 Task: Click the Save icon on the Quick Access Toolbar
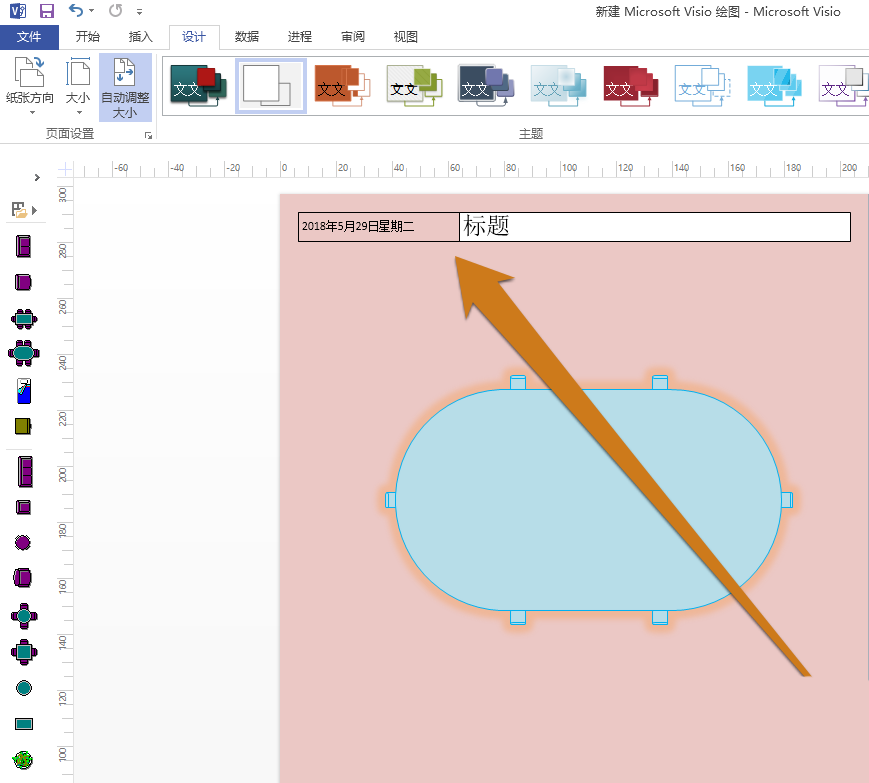pyautogui.click(x=46, y=10)
